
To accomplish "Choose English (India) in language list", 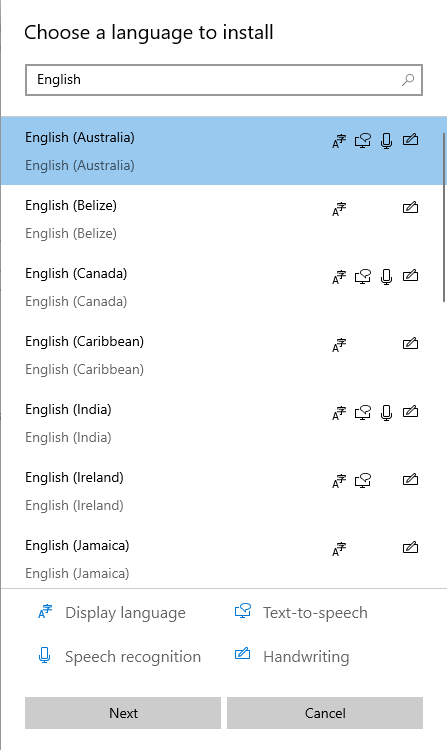I will point(223,423).
